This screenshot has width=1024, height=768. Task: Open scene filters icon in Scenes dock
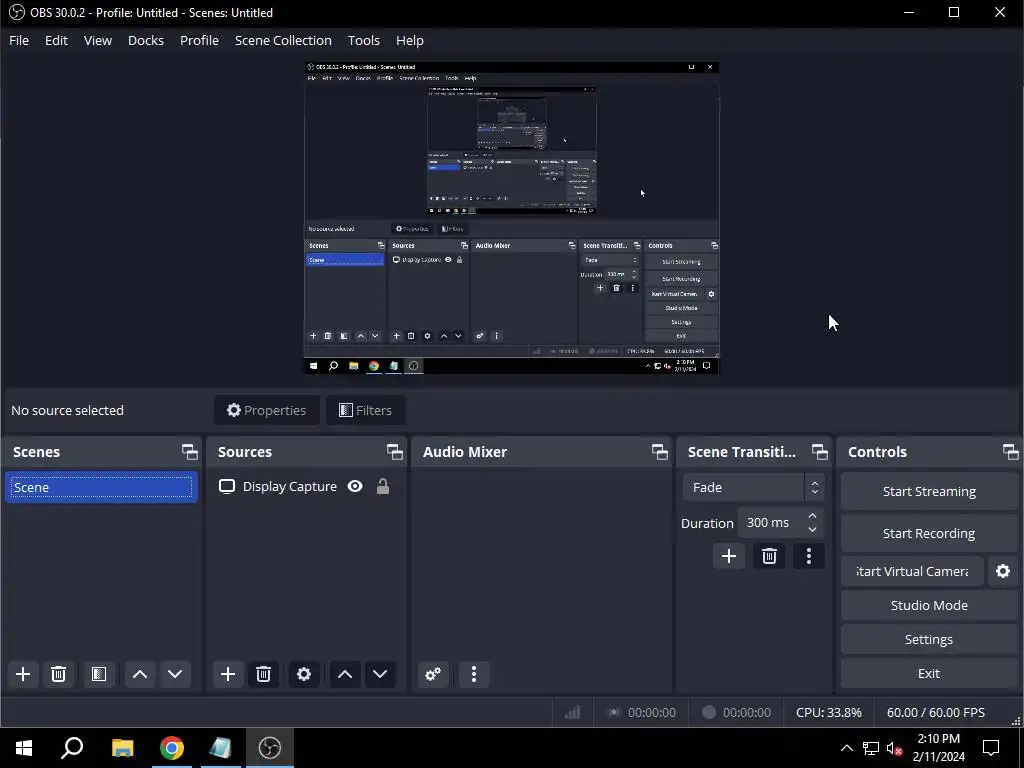(x=99, y=674)
